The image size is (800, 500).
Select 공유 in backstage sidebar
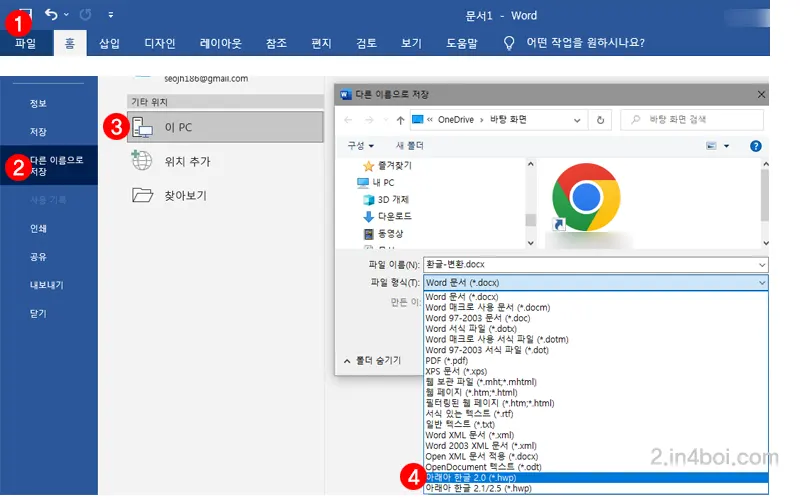(x=38, y=257)
